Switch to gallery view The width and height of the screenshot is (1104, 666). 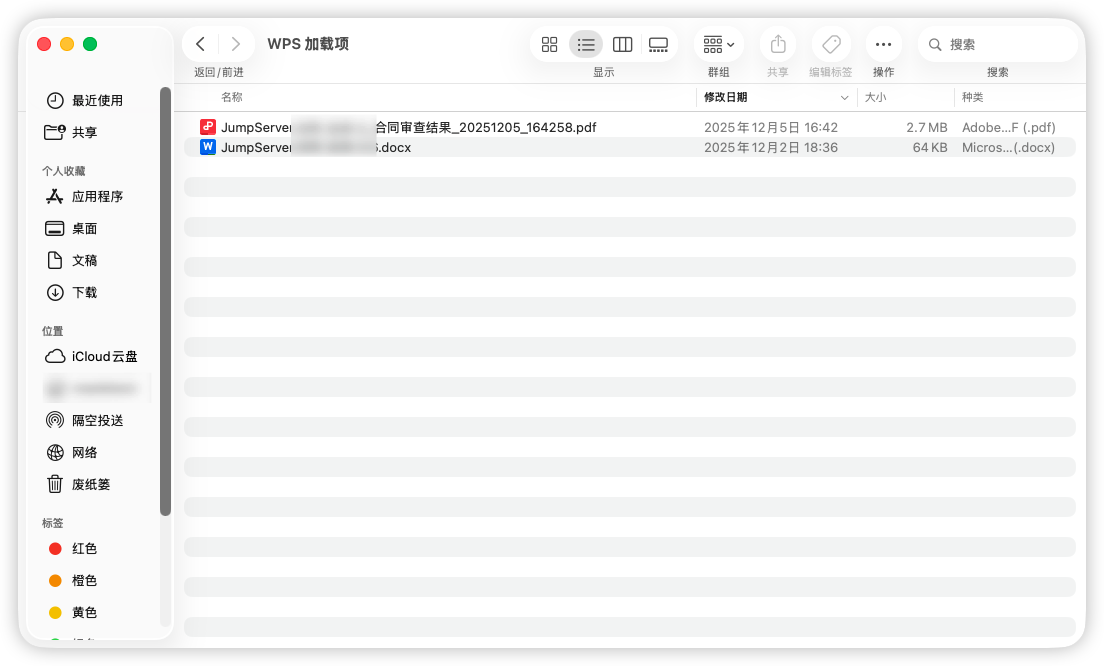tap(658, 44)
